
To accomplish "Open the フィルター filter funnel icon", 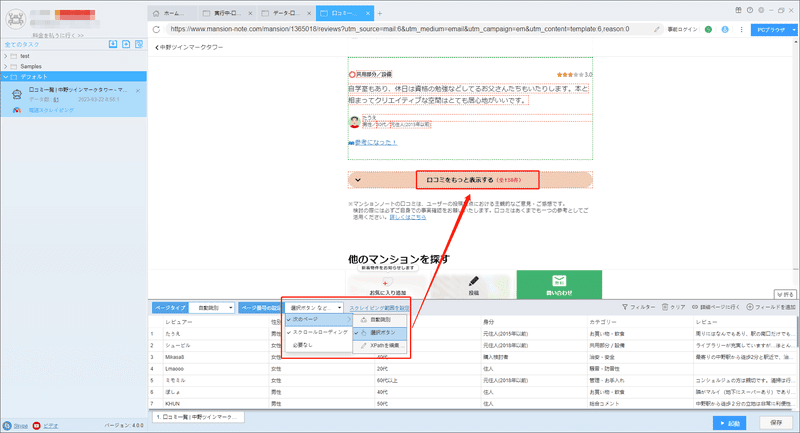I will tap(624, 307).
